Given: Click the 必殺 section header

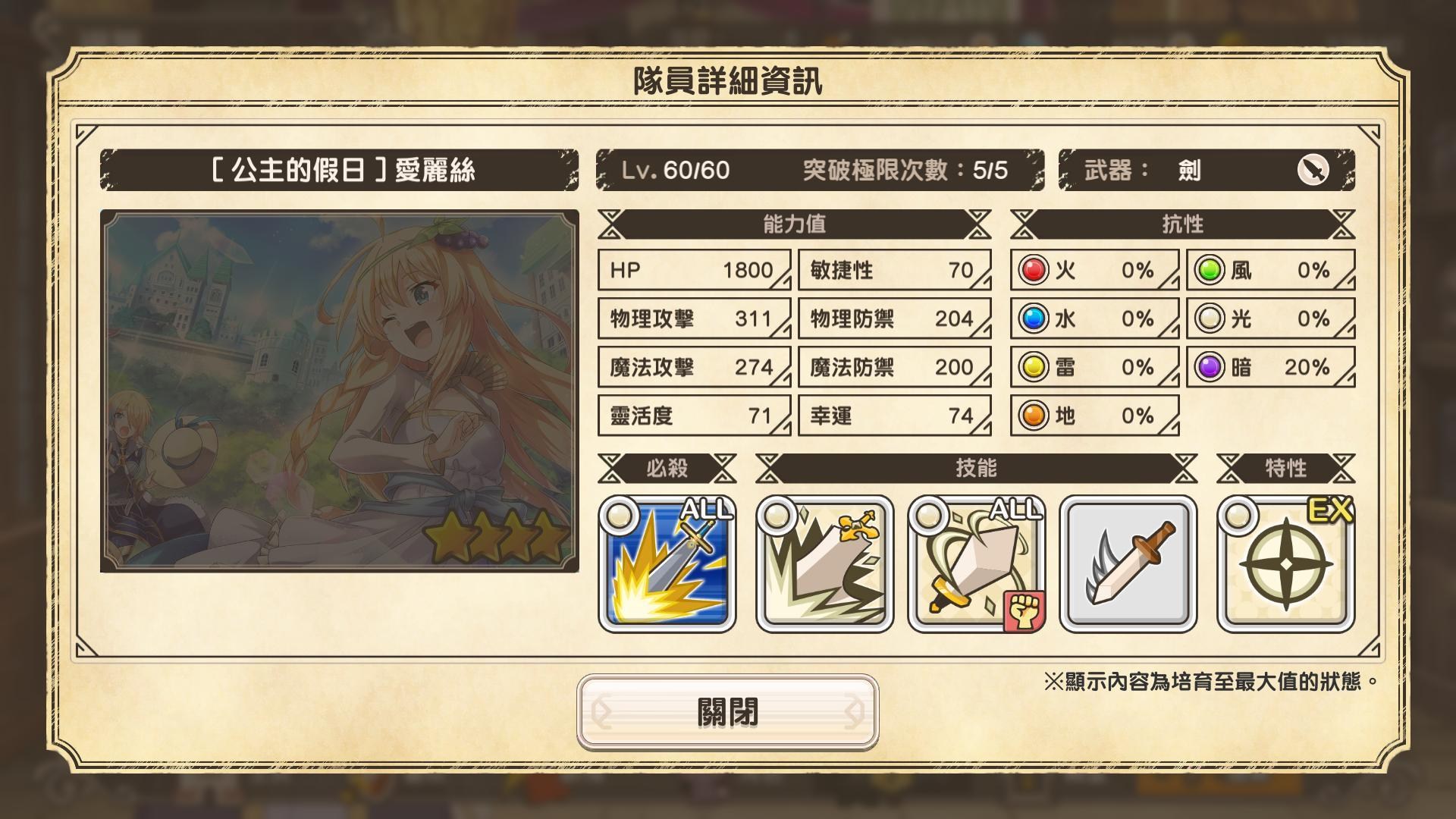Looking at the screenshot, I should tap(667, 468).
